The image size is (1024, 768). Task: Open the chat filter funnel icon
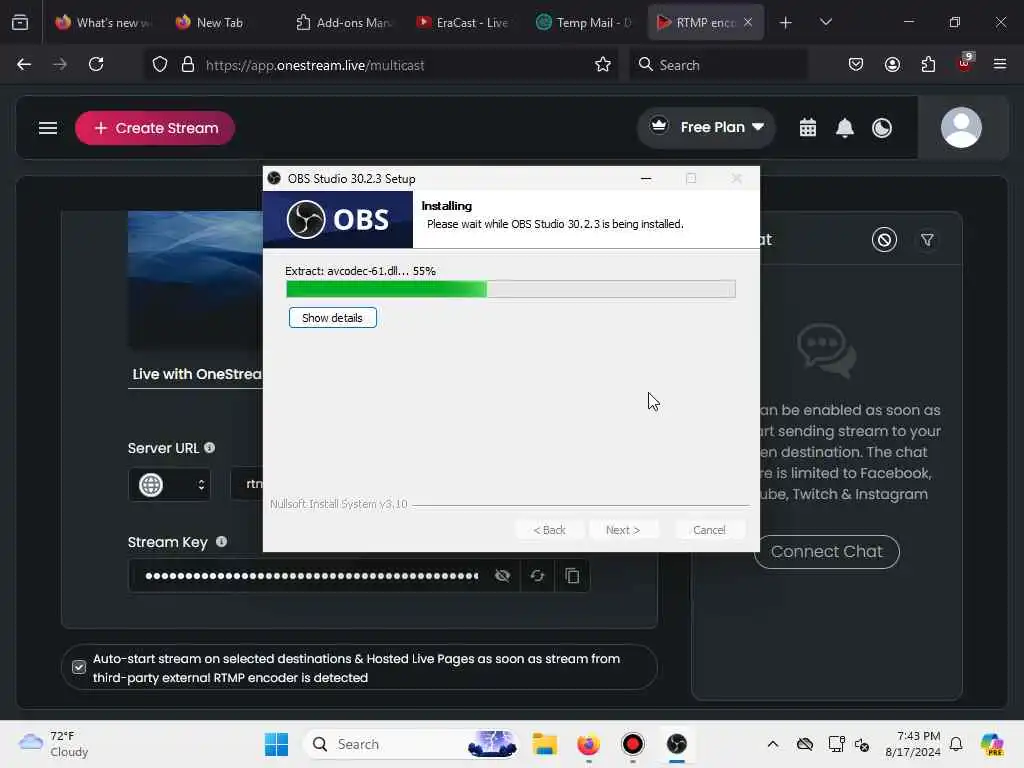(927, 240)
